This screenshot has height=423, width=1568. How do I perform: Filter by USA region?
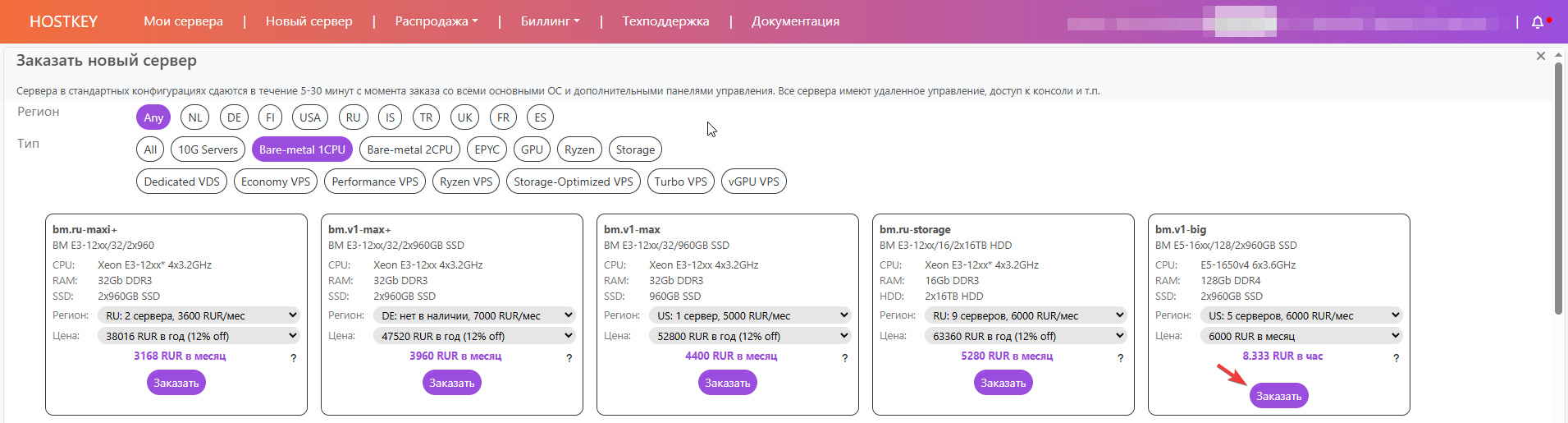pyautogui.click(x=310, y=117)
